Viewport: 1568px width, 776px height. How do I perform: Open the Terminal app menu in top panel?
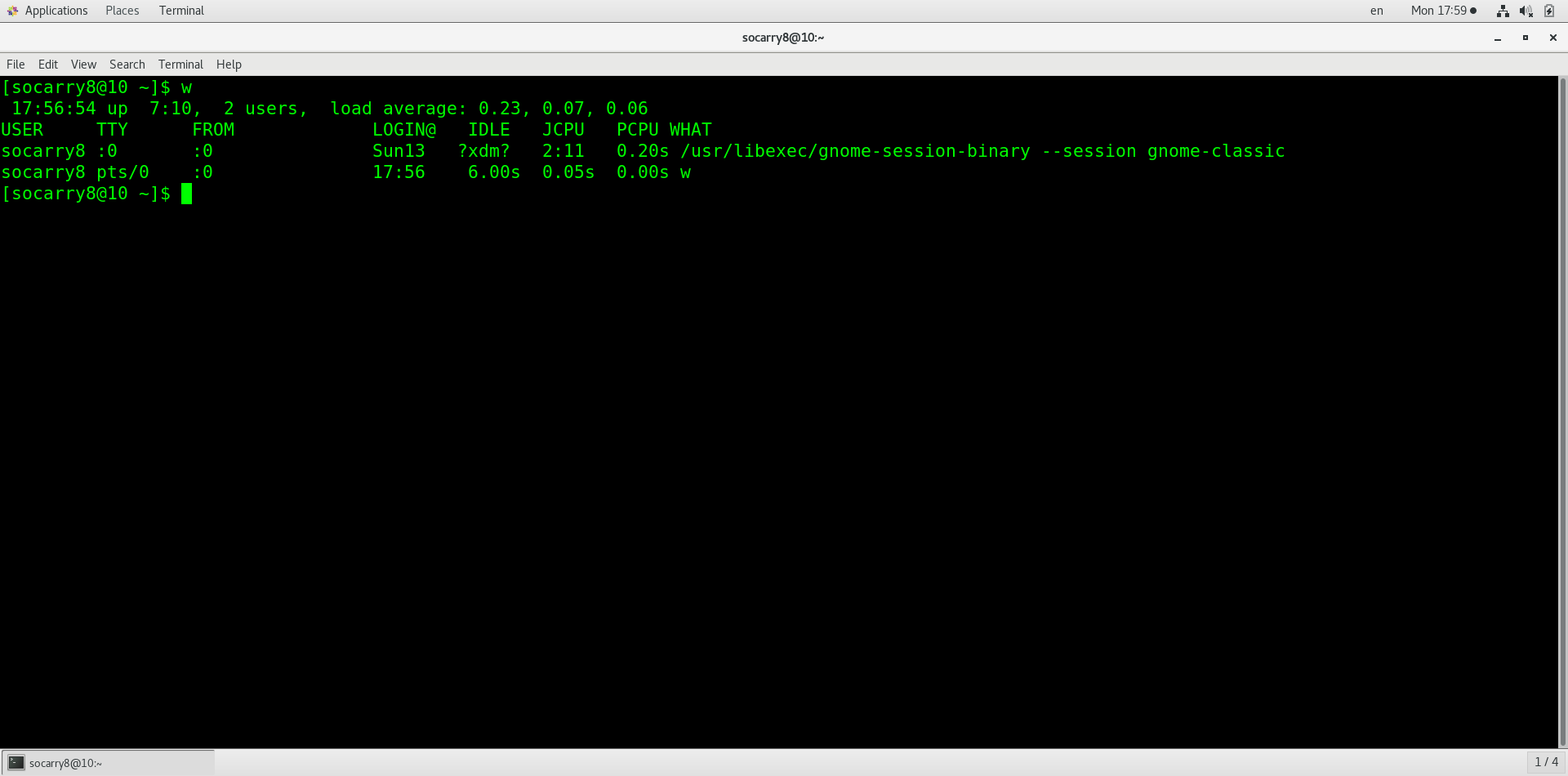point(181,11)
